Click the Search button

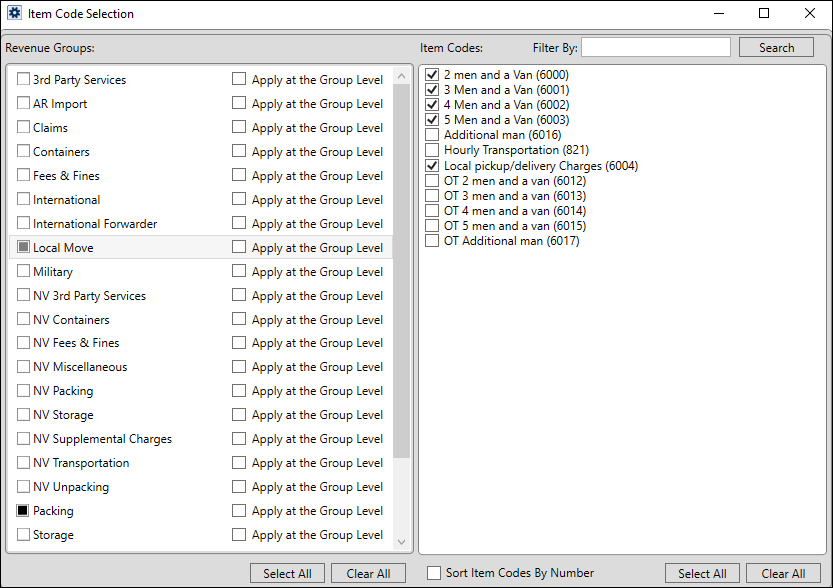click(x=776, y=47)
